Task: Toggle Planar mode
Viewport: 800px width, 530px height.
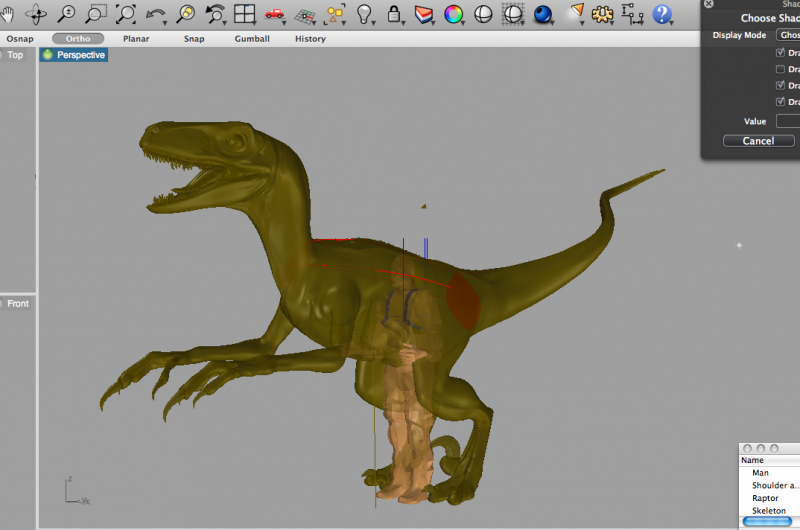Action: pos(136,39)
